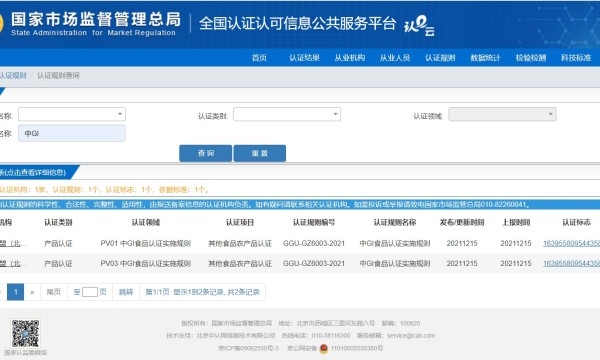Click the 认证规则名称 column header
The height and width of the screenshot is (360, 600).
pyautogui.click(x=395, y=222)
